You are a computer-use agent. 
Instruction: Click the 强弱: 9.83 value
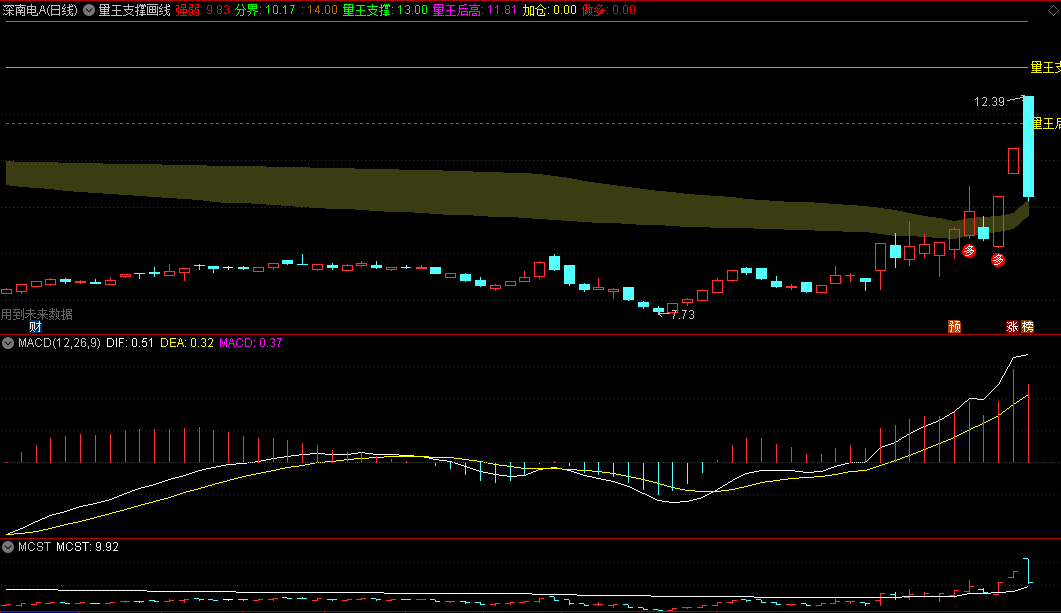click(x=202, y=10)
